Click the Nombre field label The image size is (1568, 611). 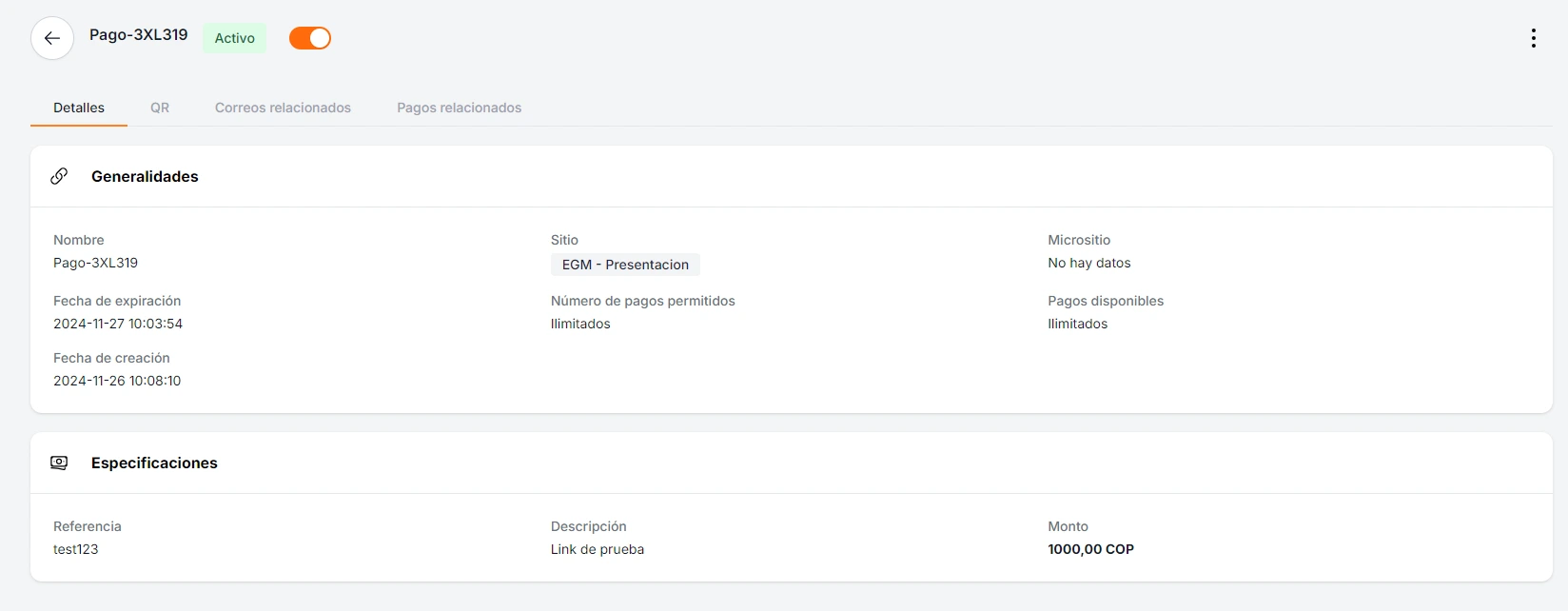click(79, 240)
